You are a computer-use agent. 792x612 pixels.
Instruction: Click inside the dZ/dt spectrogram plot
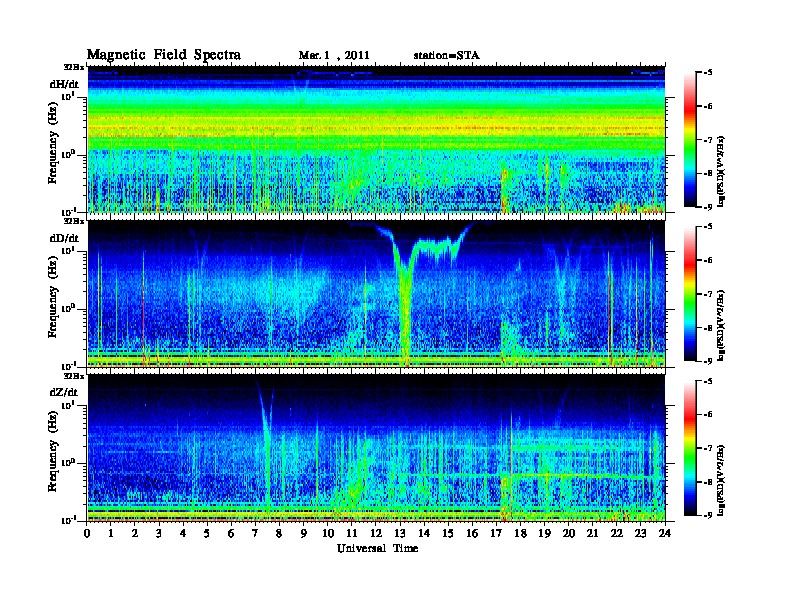[x=376, y=448]
